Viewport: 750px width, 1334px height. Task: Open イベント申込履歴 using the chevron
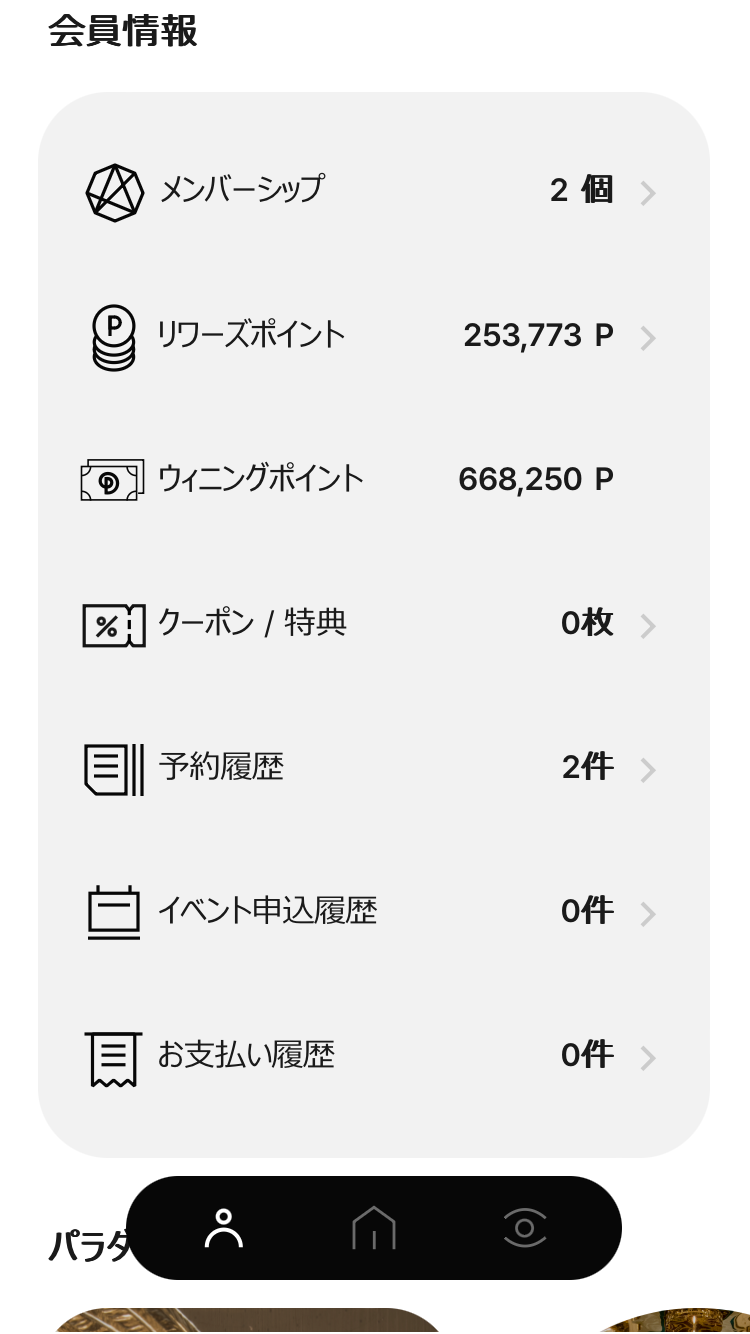(x=648, y=914)
